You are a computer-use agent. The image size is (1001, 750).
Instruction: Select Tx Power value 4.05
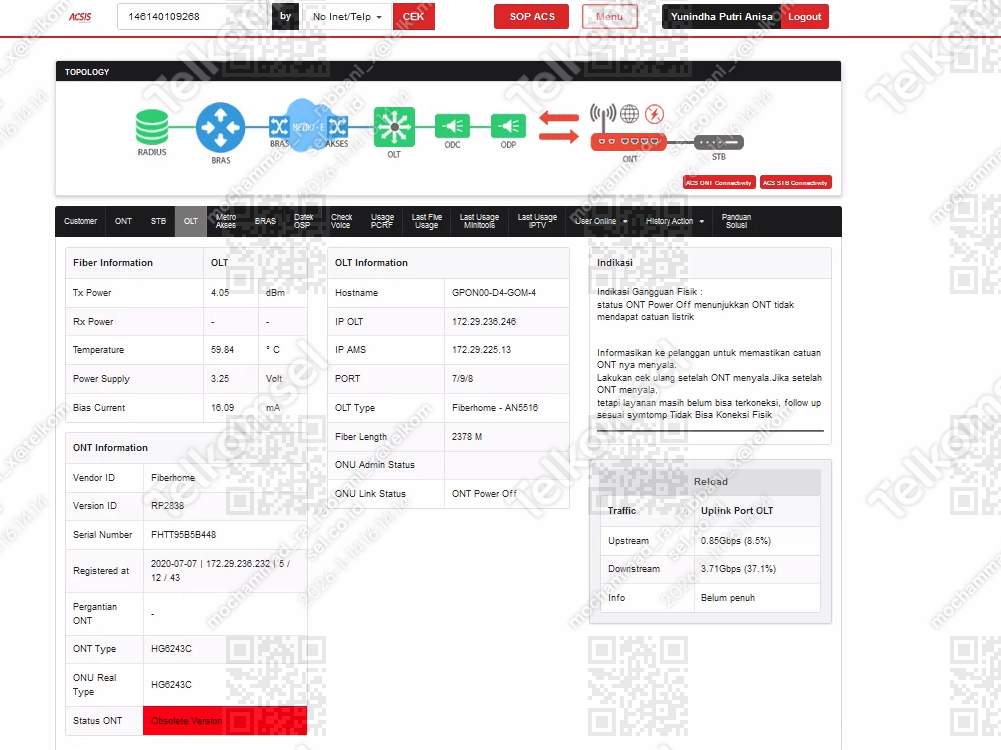click(x=220, y=293)
